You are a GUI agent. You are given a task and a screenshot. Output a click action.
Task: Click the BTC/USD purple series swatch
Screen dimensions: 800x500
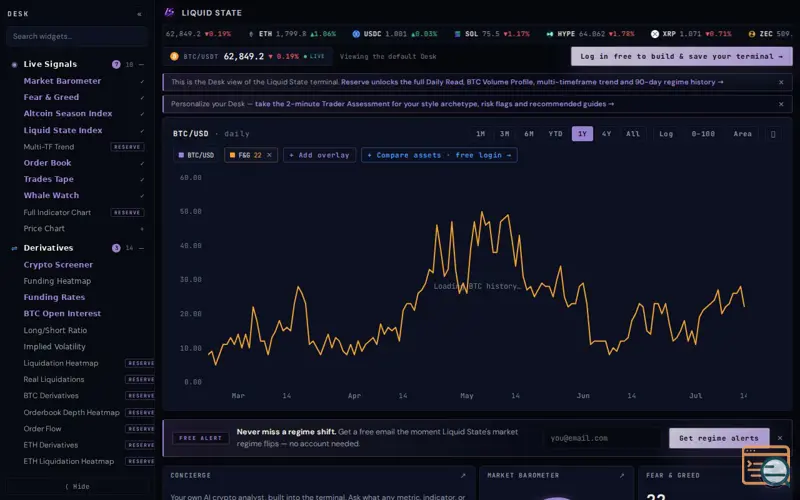coord(181,155)
